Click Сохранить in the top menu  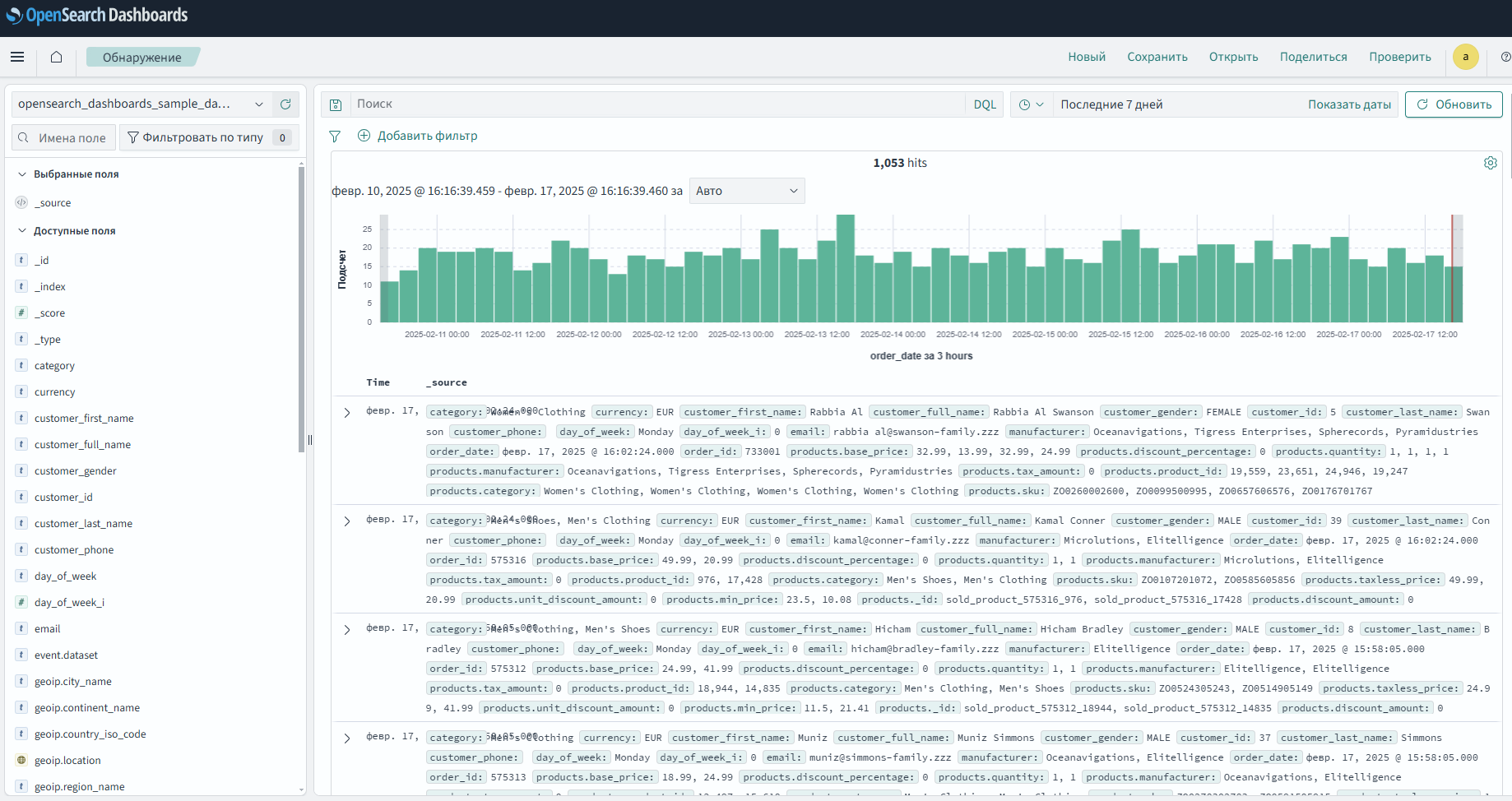click(1157, 57)
